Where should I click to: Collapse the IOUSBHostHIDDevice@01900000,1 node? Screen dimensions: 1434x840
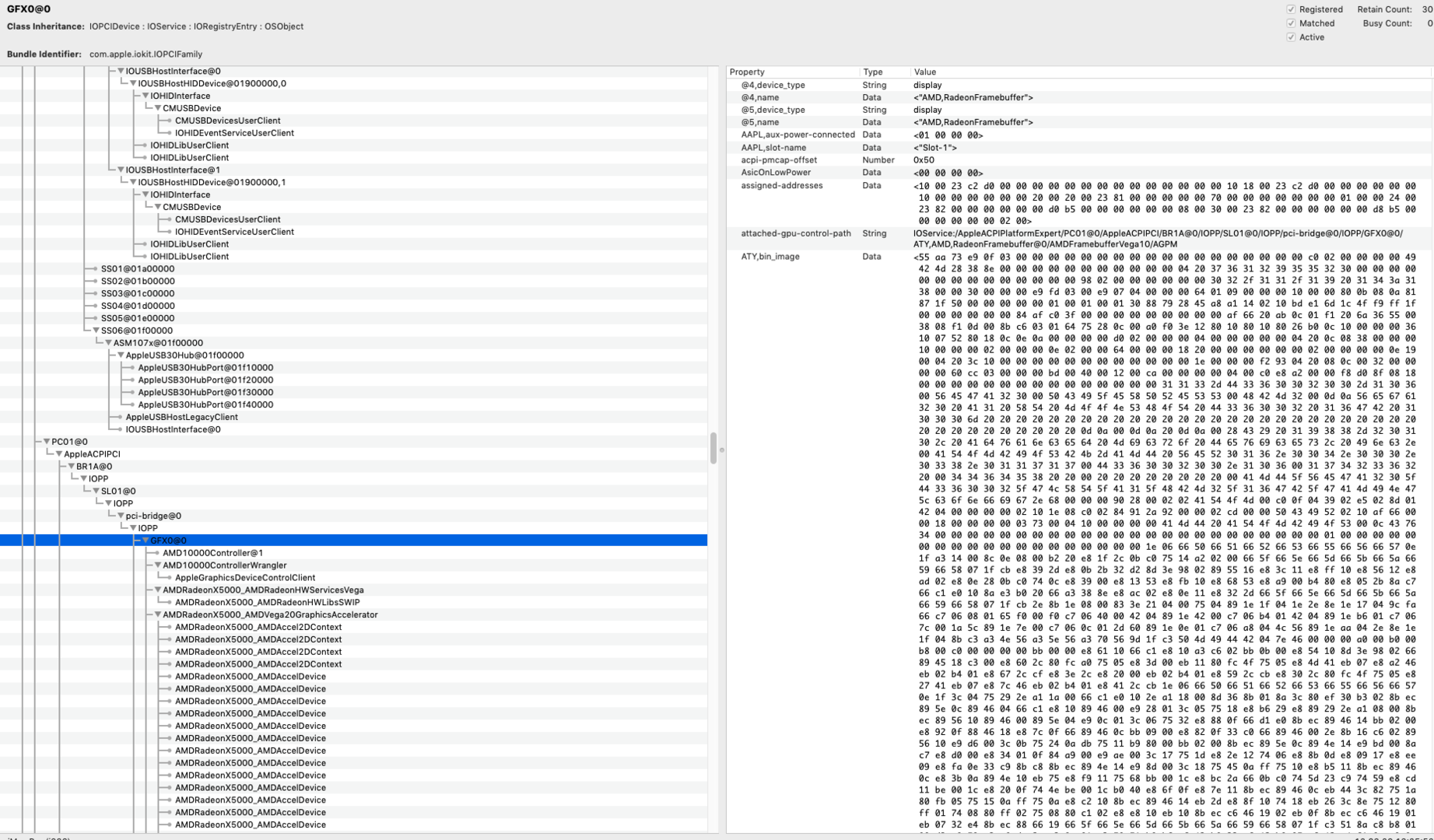coord(133,182)
